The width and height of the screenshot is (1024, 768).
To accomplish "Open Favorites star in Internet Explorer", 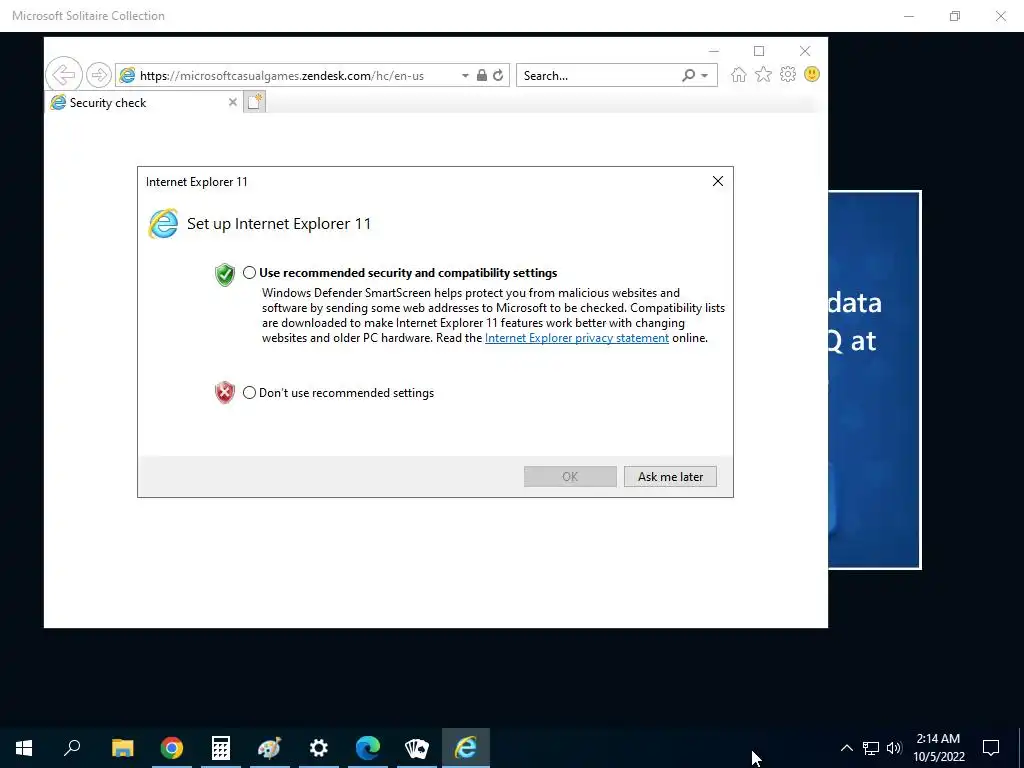I will pos(763,74).
